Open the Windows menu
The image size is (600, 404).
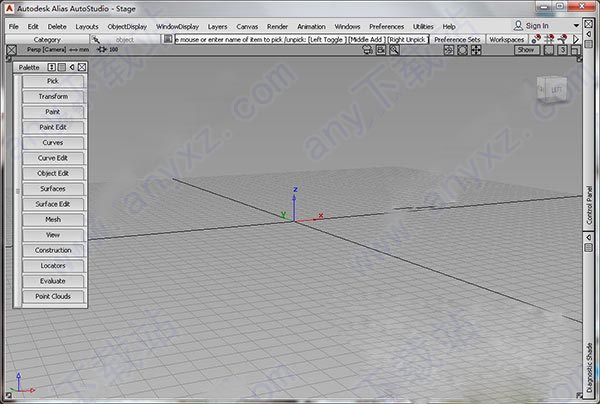point(347,26)
